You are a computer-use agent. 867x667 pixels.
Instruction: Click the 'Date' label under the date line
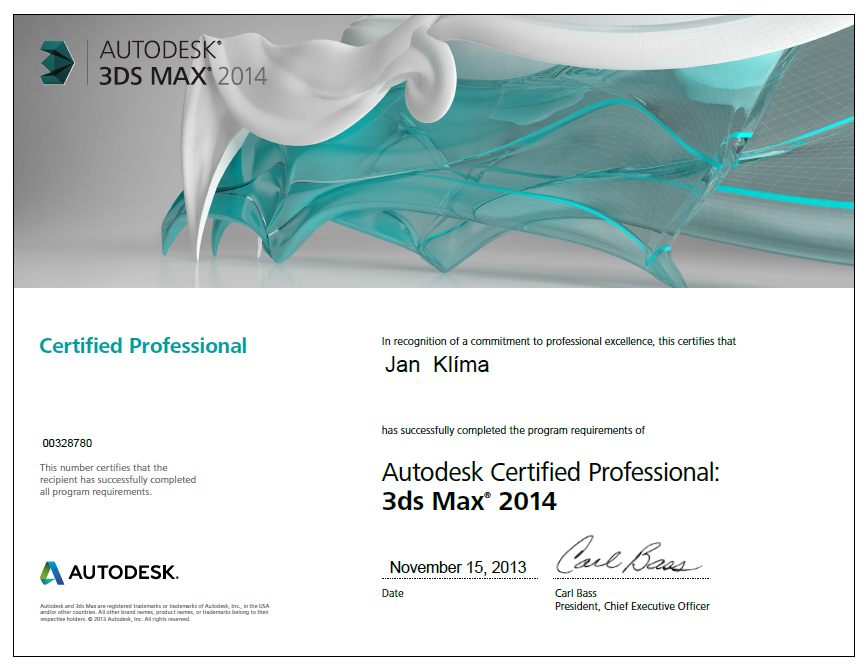pos(393,593)
